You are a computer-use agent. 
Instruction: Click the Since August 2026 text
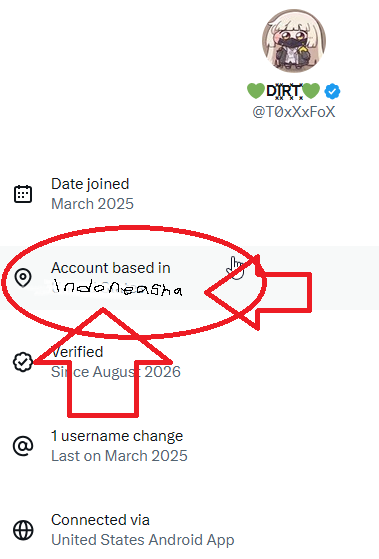116,372
